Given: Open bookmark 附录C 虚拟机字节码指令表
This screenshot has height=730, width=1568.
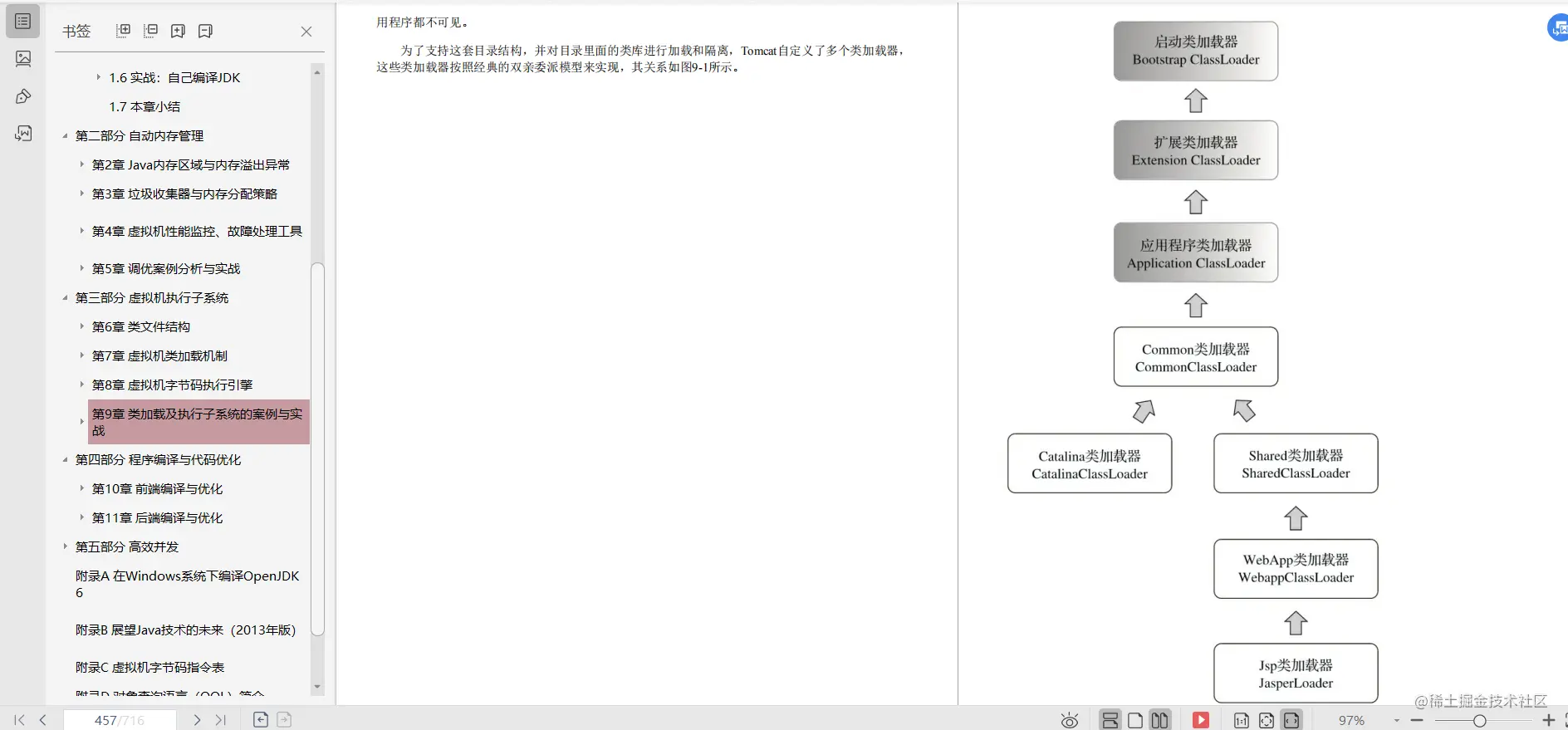Looking at the screenshot, I should 149,667.
